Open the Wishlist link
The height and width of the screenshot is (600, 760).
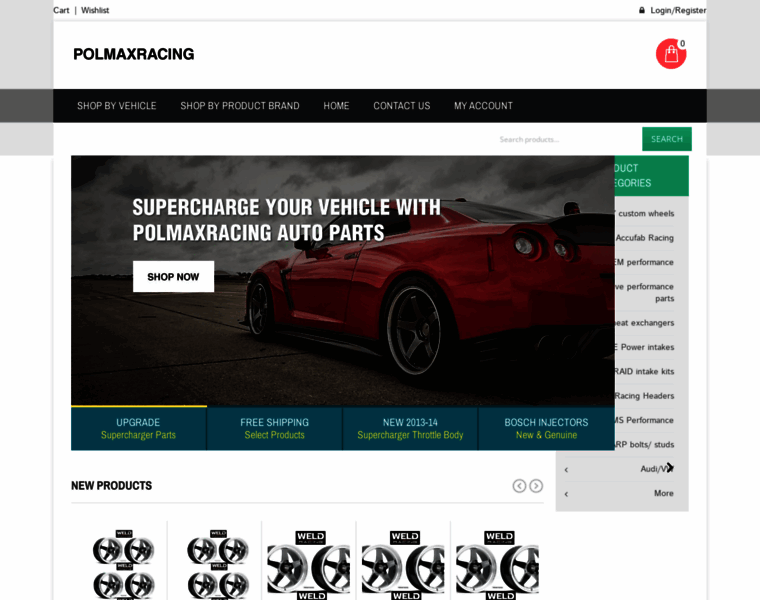(95, 10)
